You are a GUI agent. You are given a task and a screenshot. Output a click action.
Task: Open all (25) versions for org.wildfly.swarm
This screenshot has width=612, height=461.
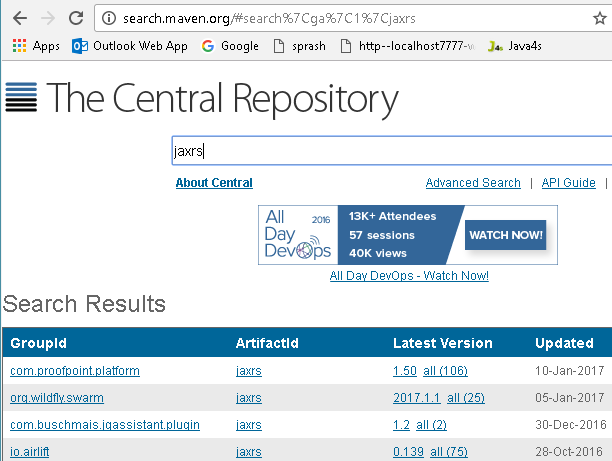[466, 397]
